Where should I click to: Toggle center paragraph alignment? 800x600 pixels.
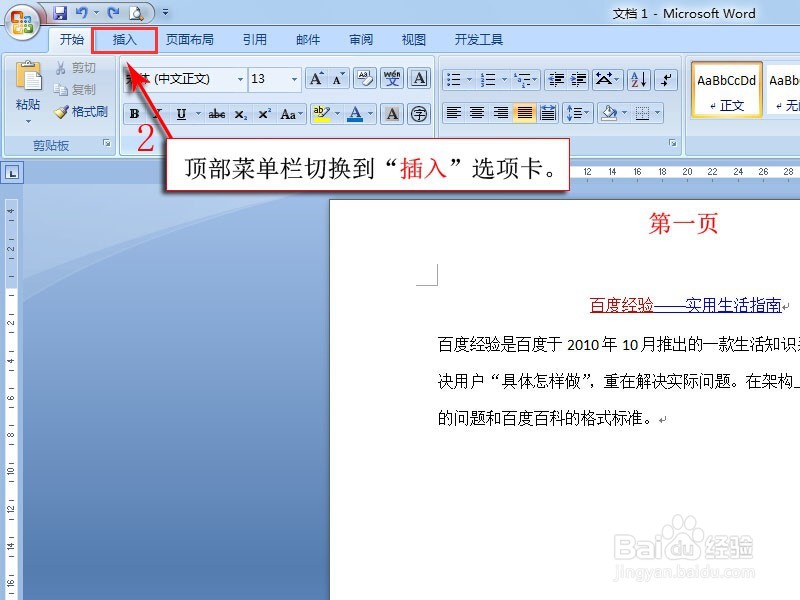click(x=478, y=113)
